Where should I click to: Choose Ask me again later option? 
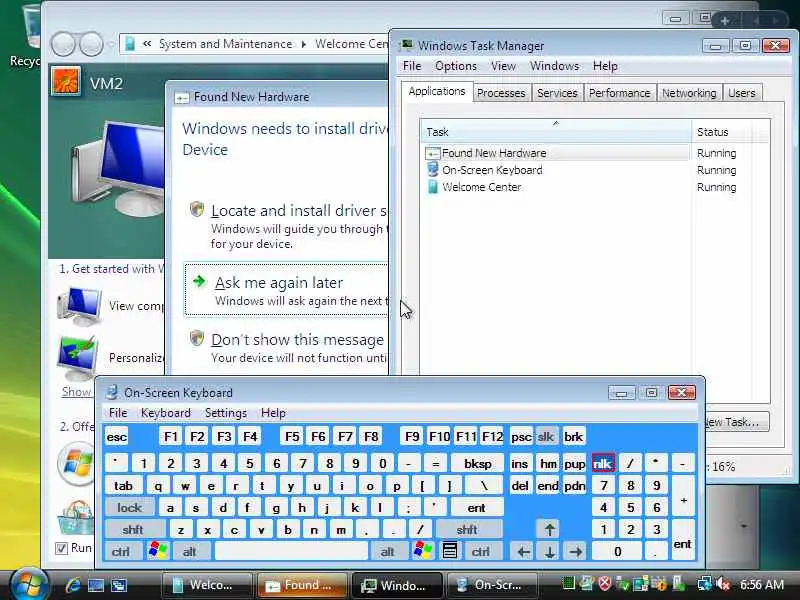(286, 290)
